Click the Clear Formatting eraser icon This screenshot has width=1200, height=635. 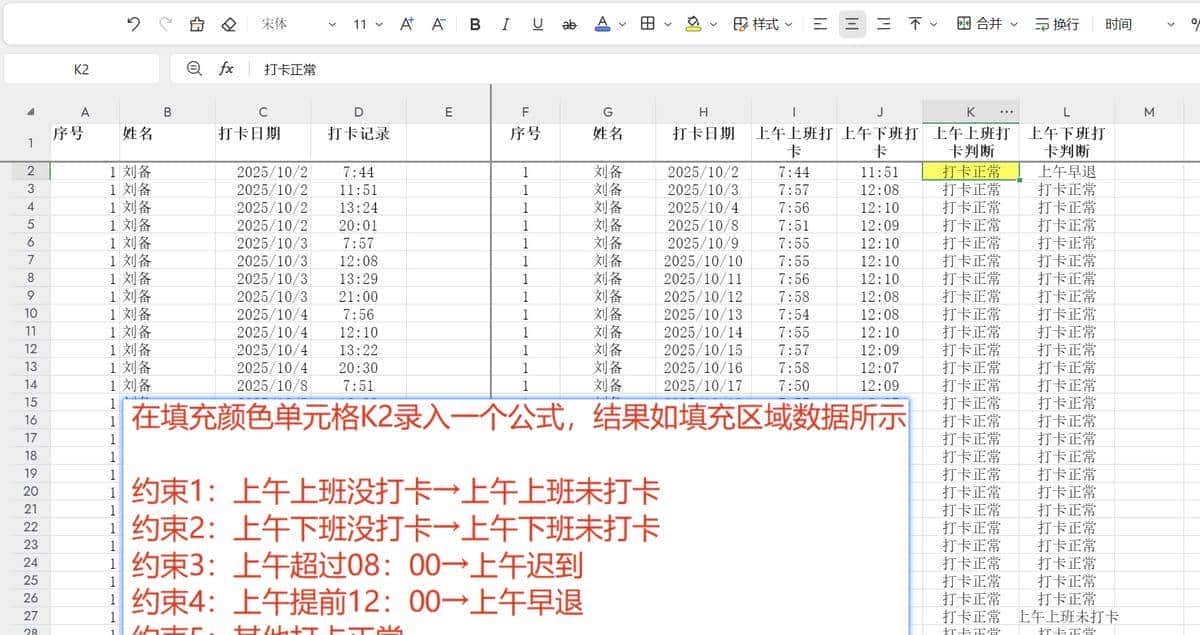tap(229, 22)
